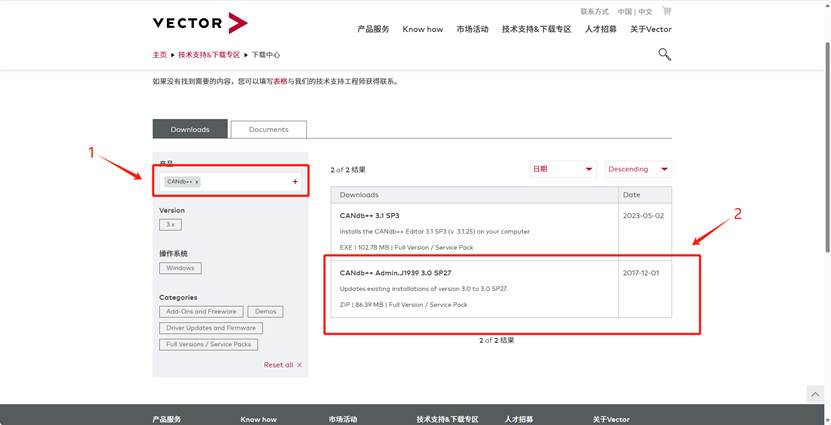
Task: Open CANdb++ 3.1 SP3 download
Action: [369, 216]
